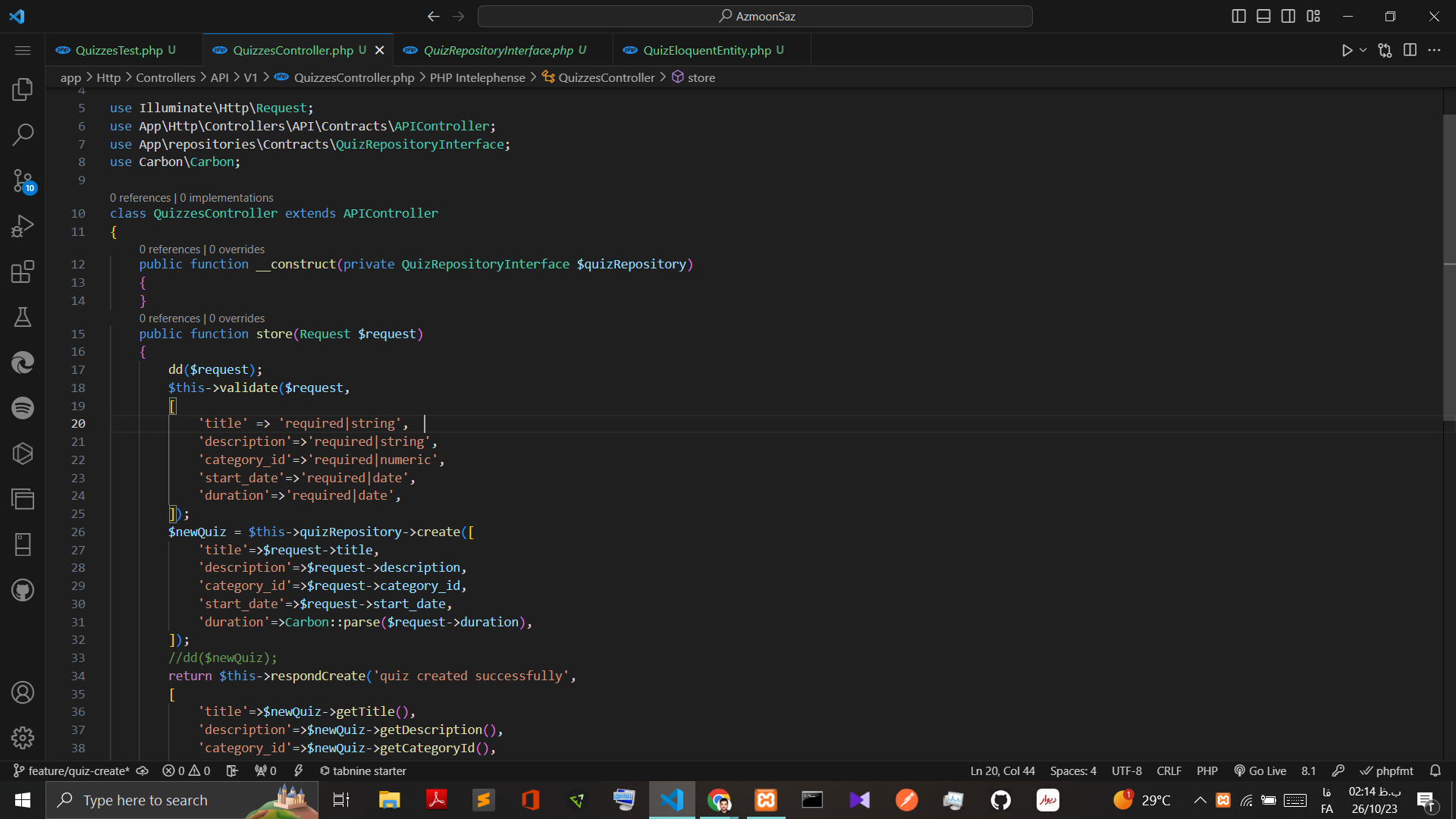Click the vertical editor scrollbar thumb
1456x819 pixels.
[x=1449, y=267]
